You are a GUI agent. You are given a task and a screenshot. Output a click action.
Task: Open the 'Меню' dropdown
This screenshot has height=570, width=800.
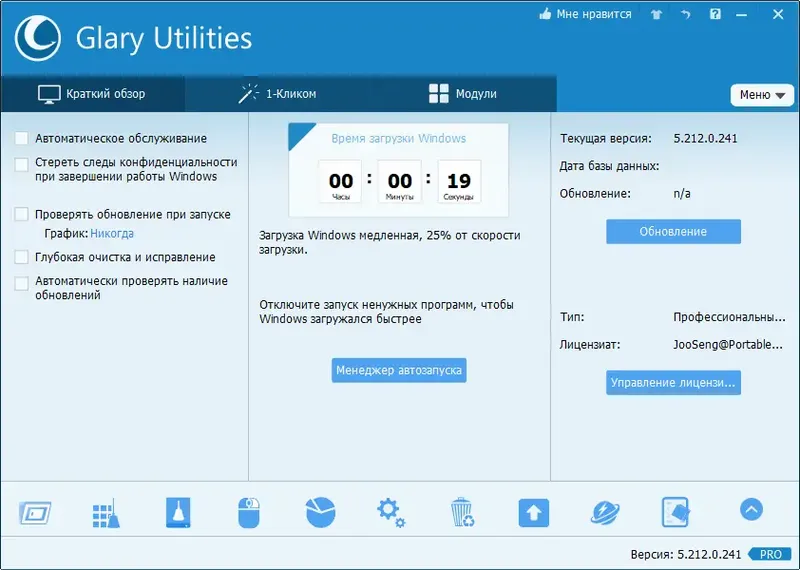(x=762, y=95)
